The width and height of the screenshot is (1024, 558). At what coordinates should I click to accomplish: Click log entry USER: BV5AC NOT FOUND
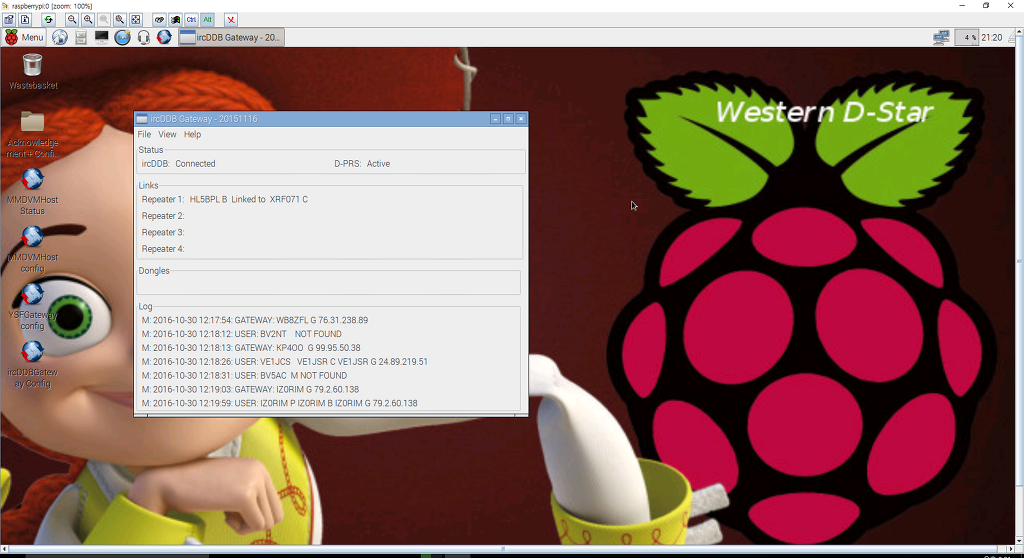[244, 376]
